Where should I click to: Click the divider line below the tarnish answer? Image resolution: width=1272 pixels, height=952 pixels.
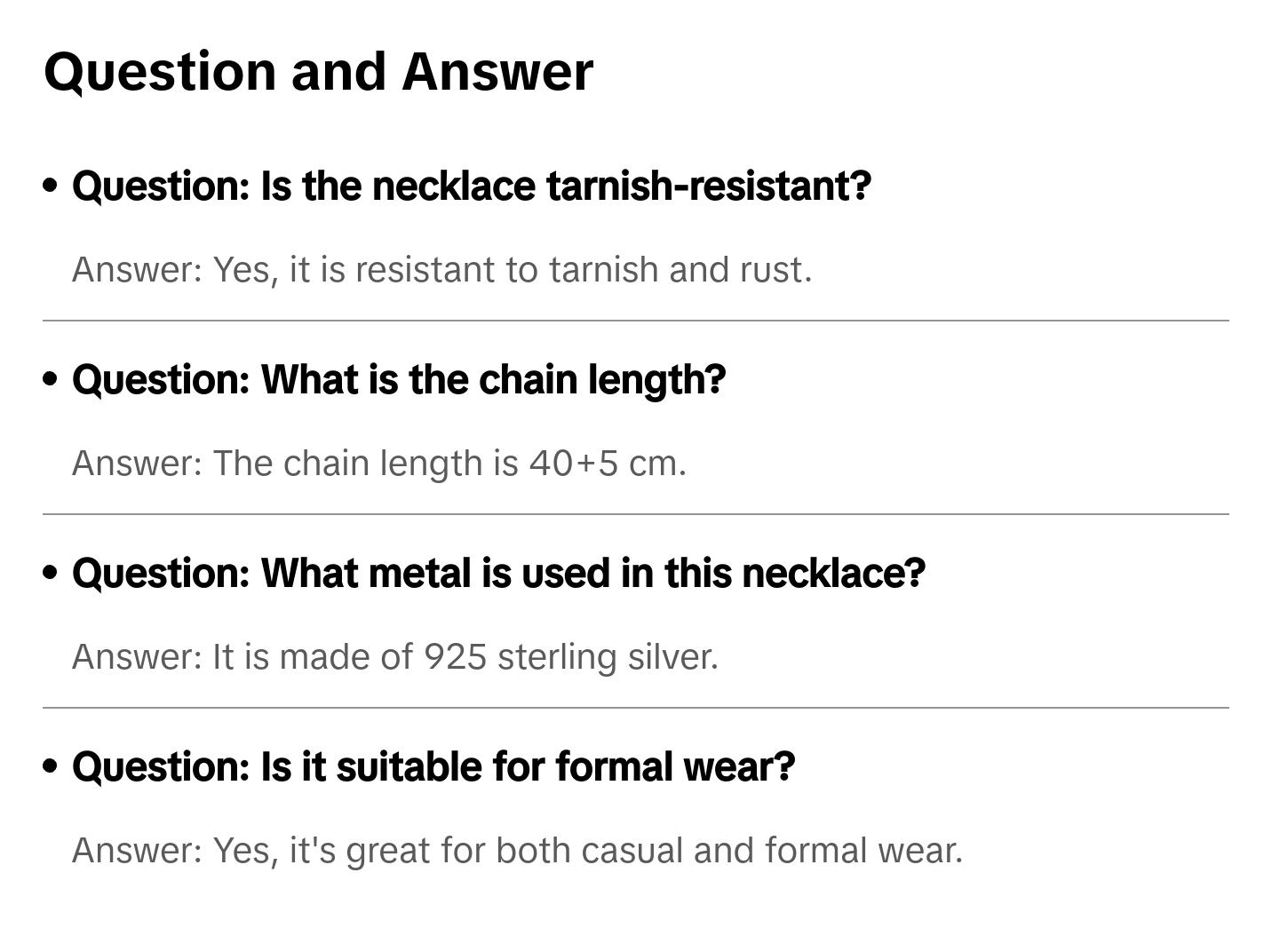[x=635, y=321]
